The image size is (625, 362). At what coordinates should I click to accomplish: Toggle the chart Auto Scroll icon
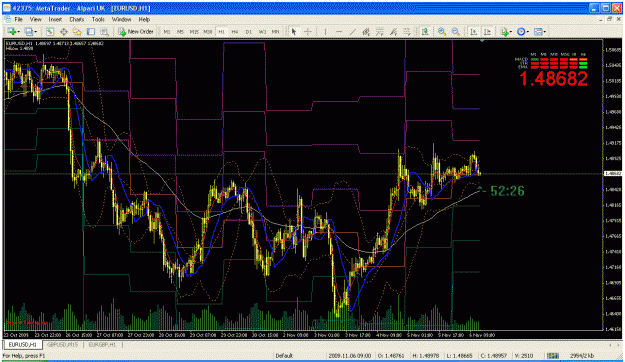[x=474, y=31]
